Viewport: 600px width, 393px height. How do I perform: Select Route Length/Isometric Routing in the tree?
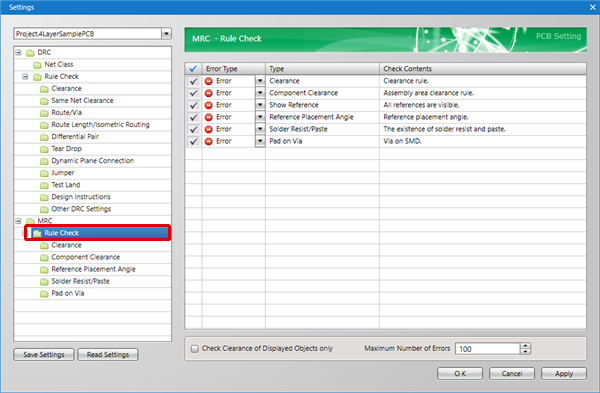coord(100,125)
